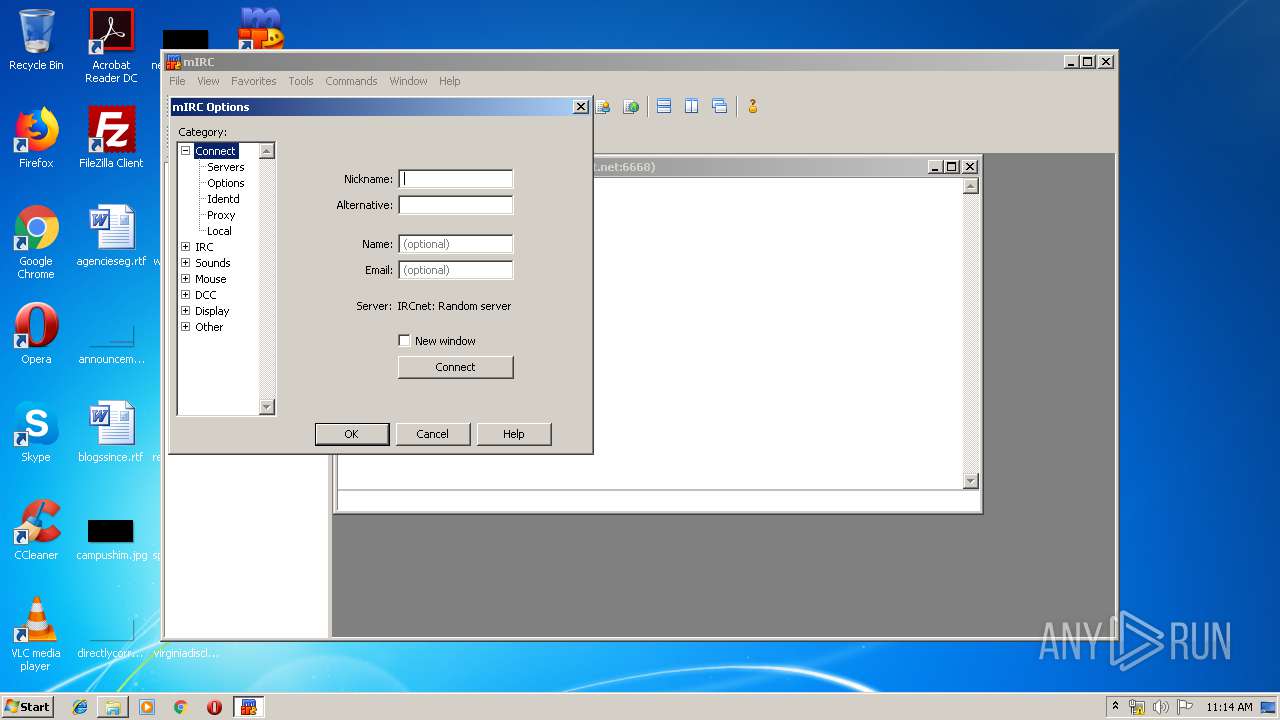Click volume speaker tray icon
Screen dimensions: 1280x720
[1161, 707]
